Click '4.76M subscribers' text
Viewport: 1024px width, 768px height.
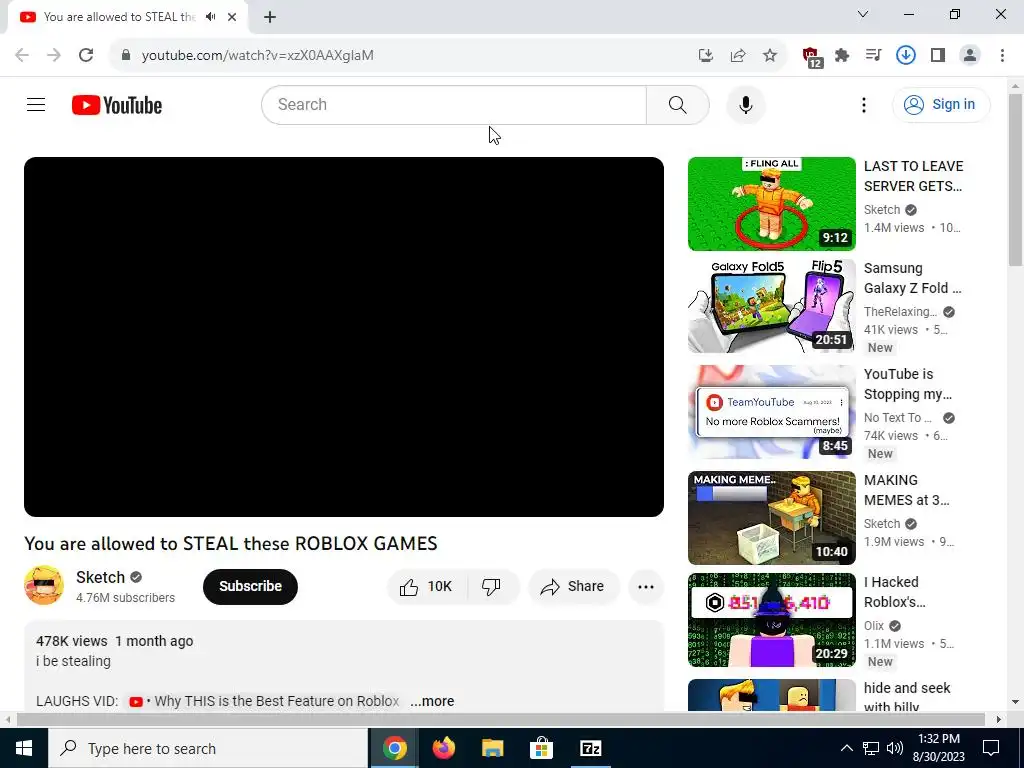pos(125,598)
